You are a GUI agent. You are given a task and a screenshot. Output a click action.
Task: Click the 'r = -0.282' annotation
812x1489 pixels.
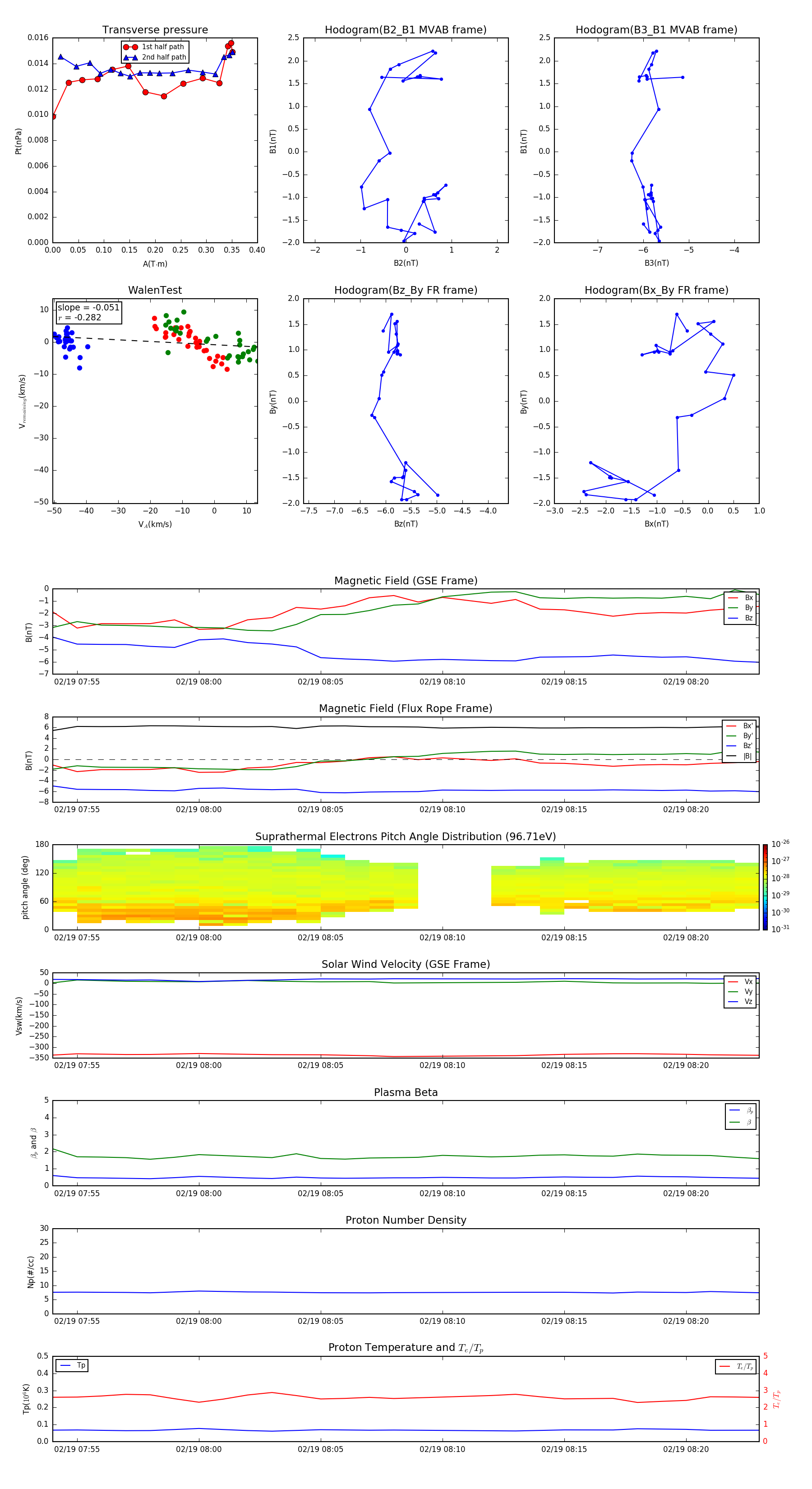[x=80, y=317]
